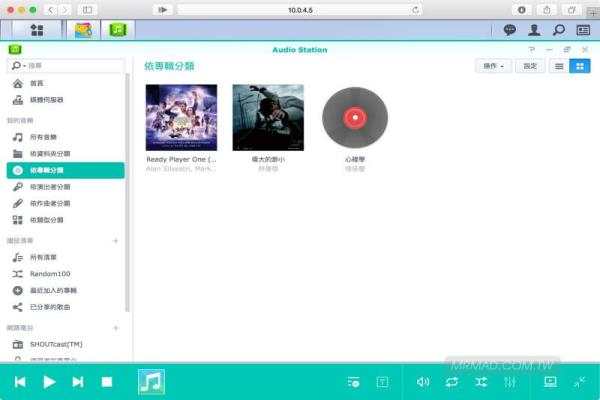
Task: Click the Ready Player One album title
Action: 181,159
